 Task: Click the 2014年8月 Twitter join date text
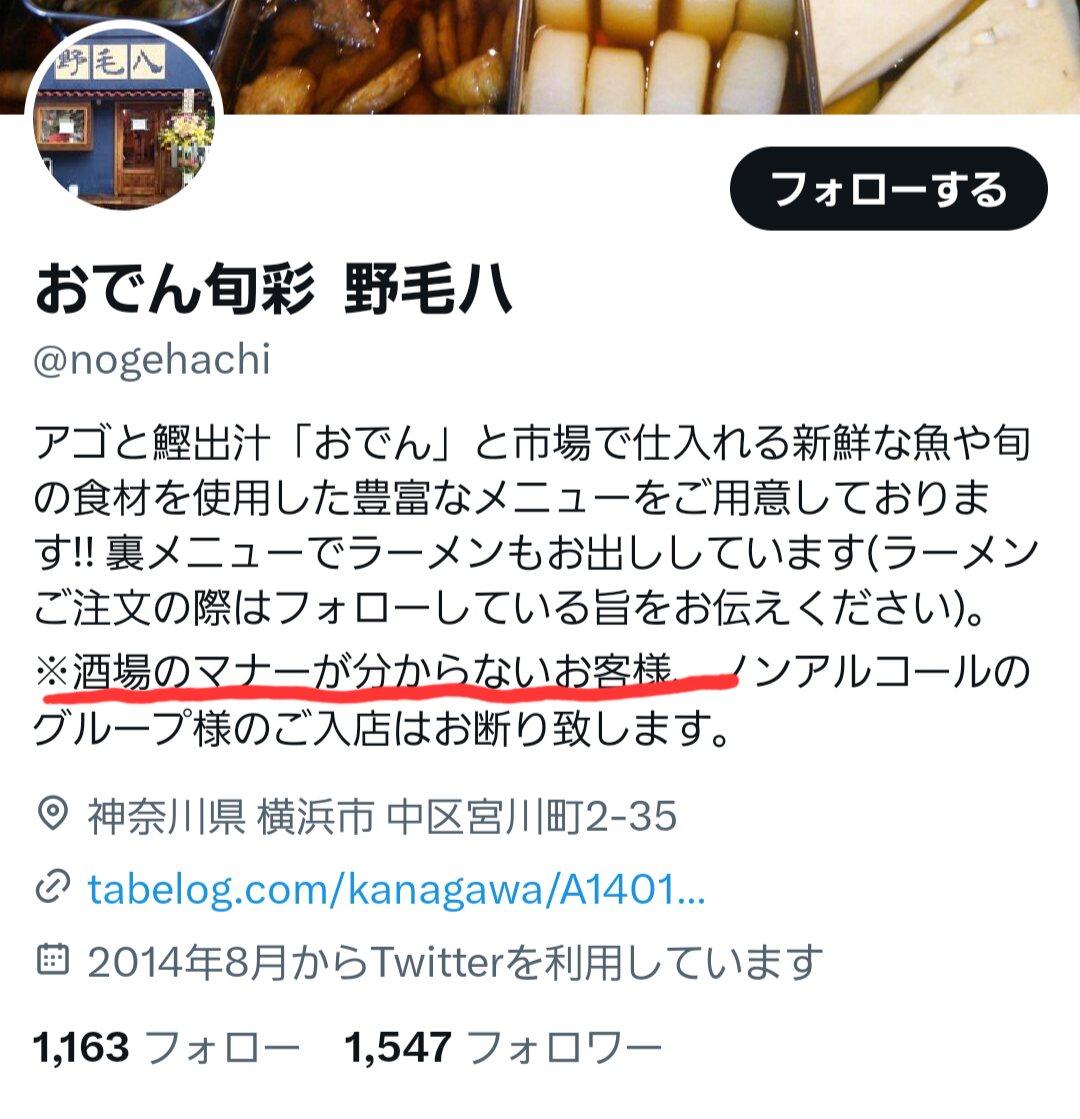coord(455,962)
